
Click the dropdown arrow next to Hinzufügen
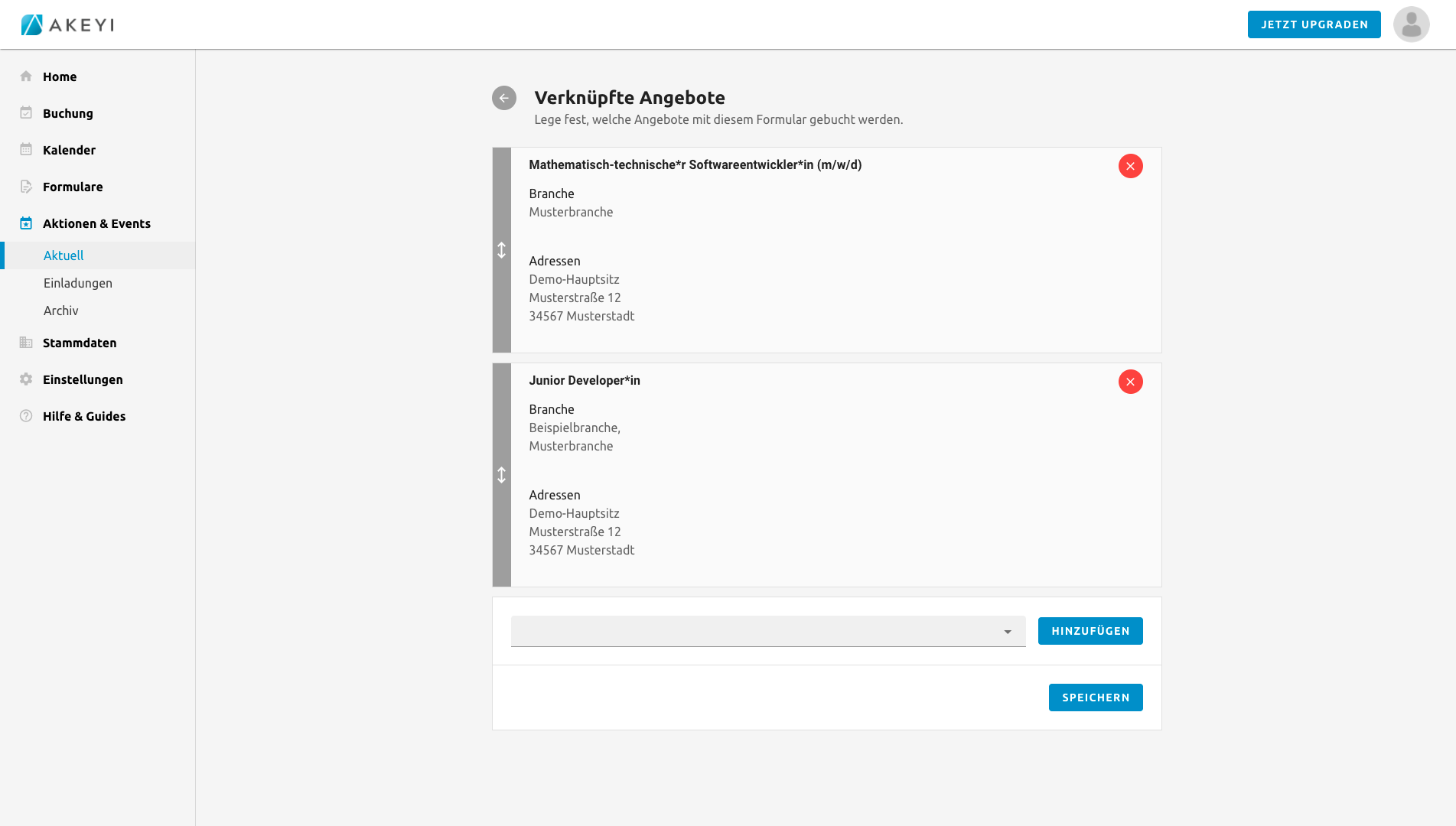coord(1008,632)
